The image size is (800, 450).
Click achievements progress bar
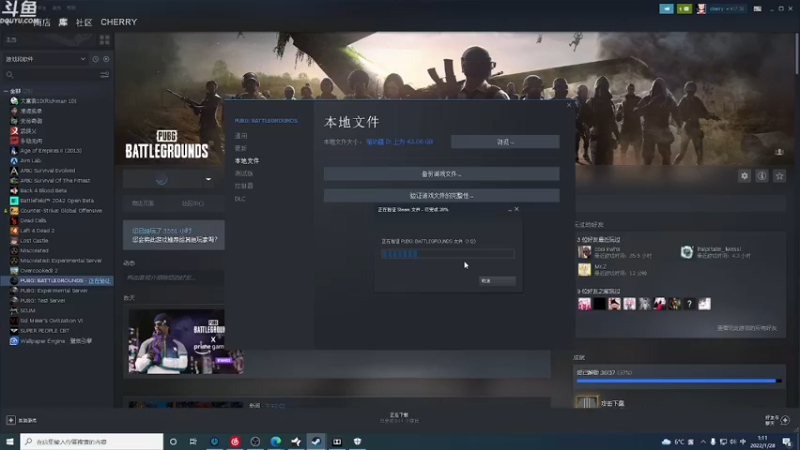pos(679,381)
